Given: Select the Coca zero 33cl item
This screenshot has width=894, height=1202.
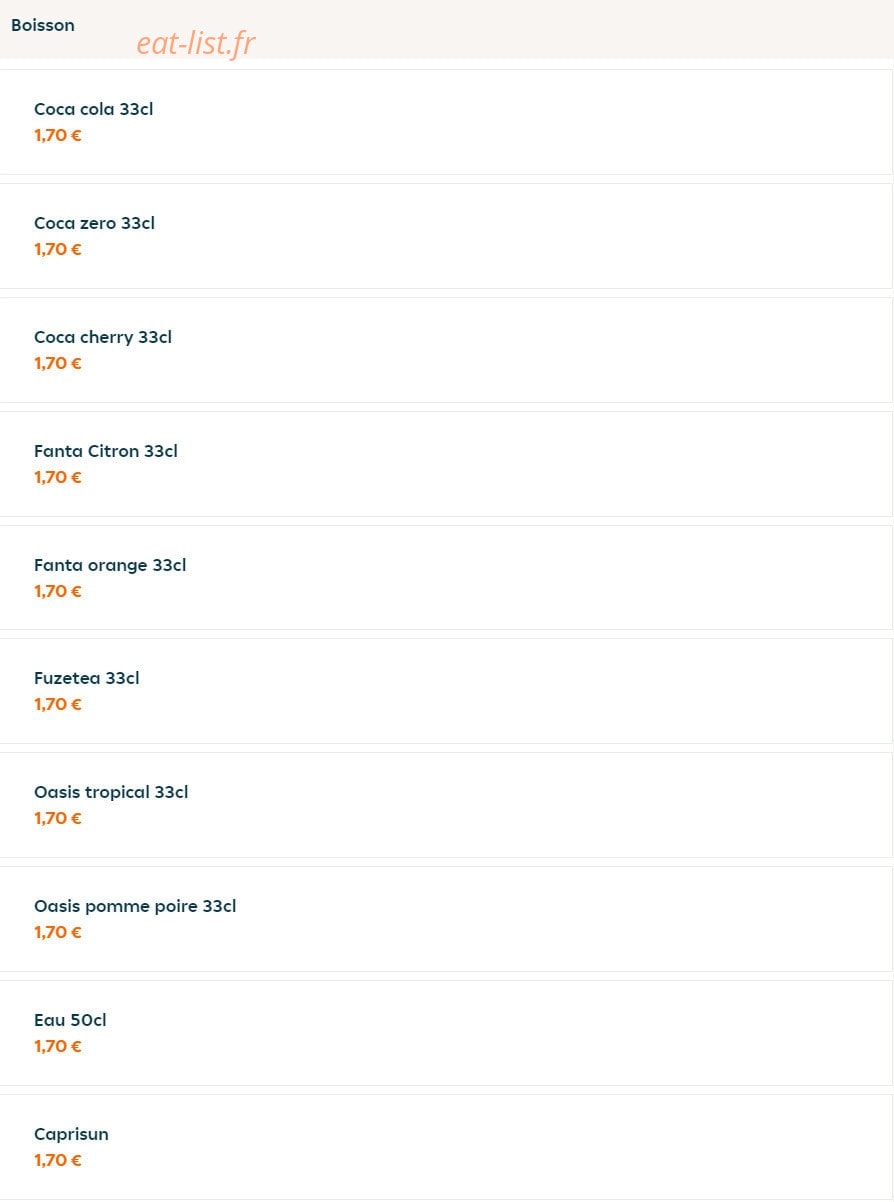Looking at the screenshot, I should pyautogui.click(x=446, y=236).
